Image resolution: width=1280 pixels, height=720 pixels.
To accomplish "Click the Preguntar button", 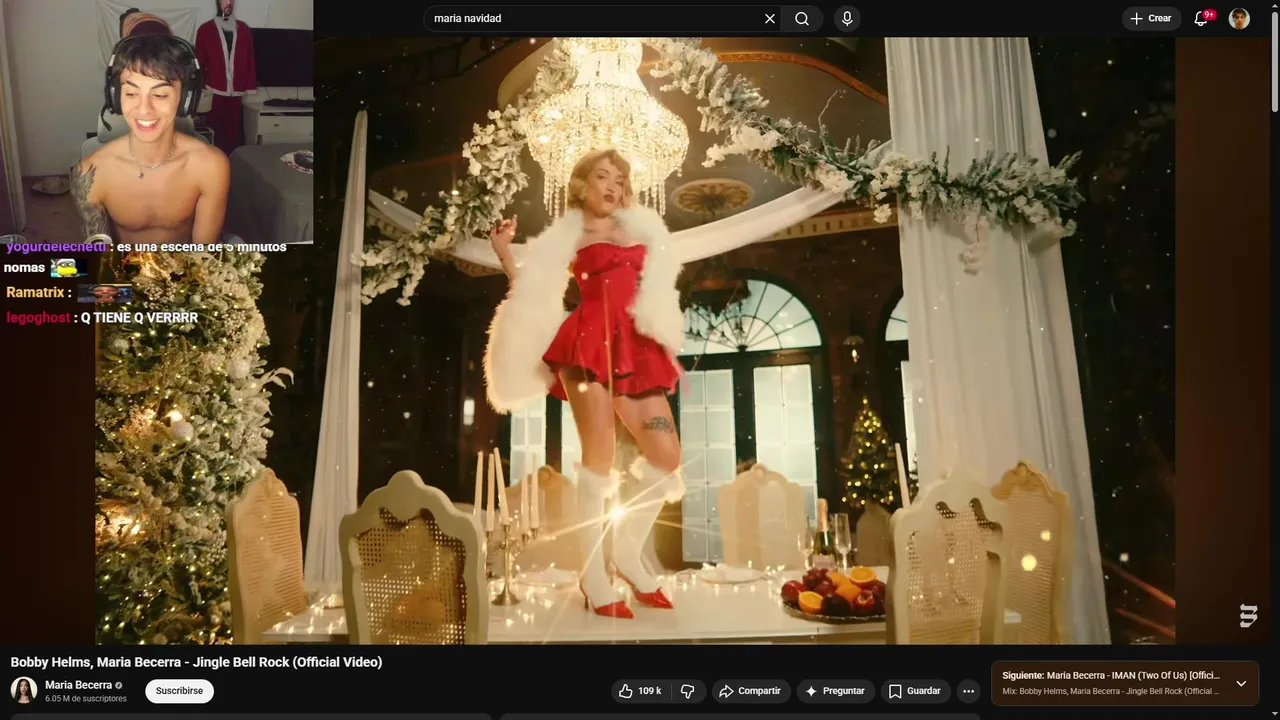I will coord(835,691).
